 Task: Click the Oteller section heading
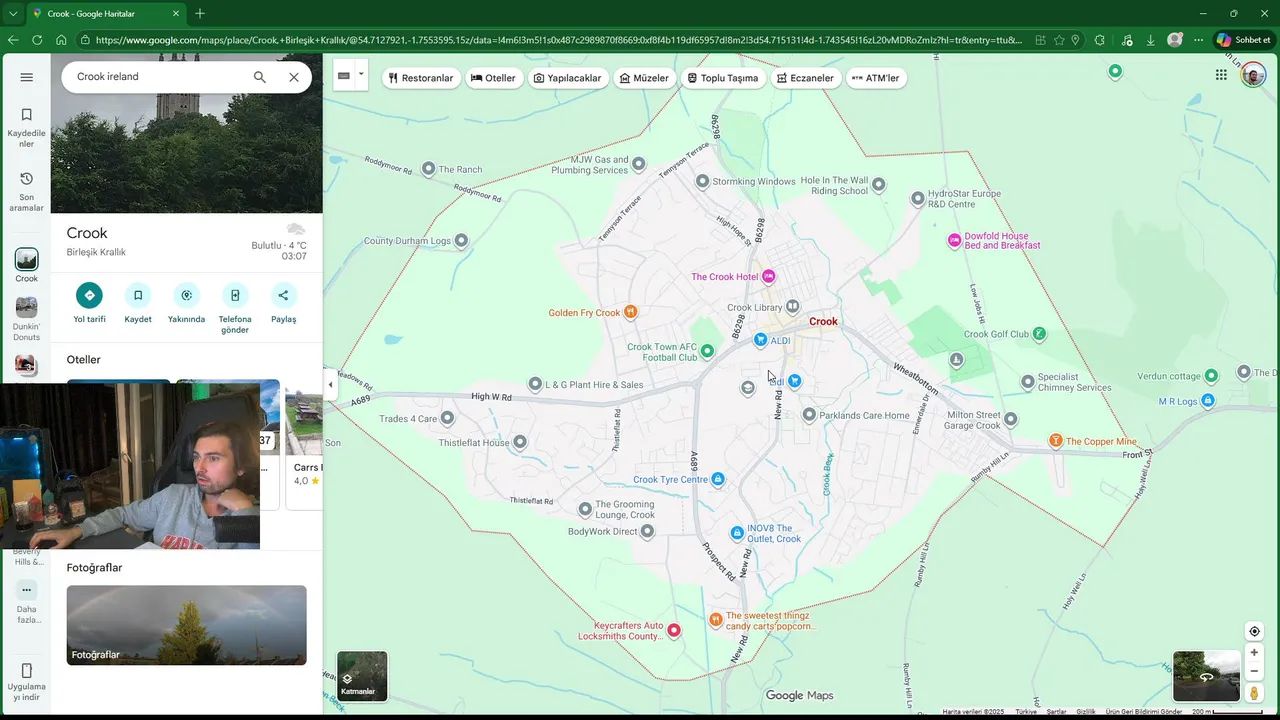click(84, 359)
